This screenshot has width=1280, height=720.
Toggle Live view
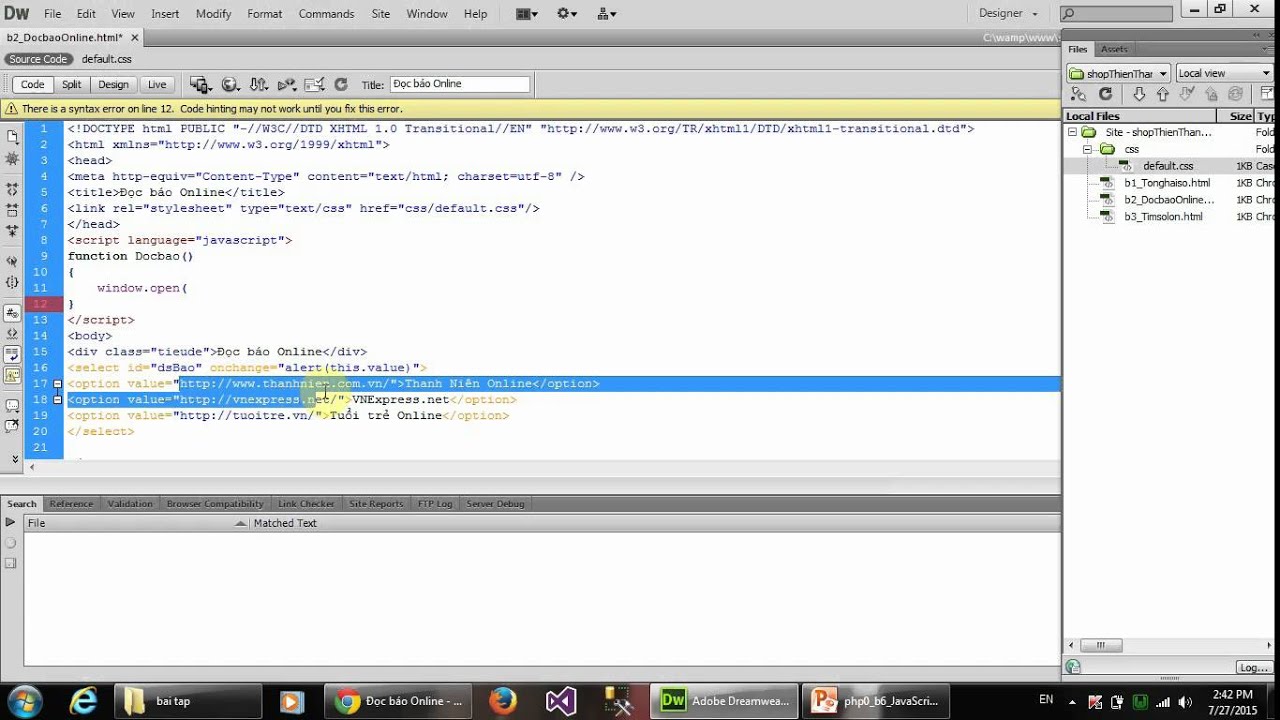coord(157,85)
